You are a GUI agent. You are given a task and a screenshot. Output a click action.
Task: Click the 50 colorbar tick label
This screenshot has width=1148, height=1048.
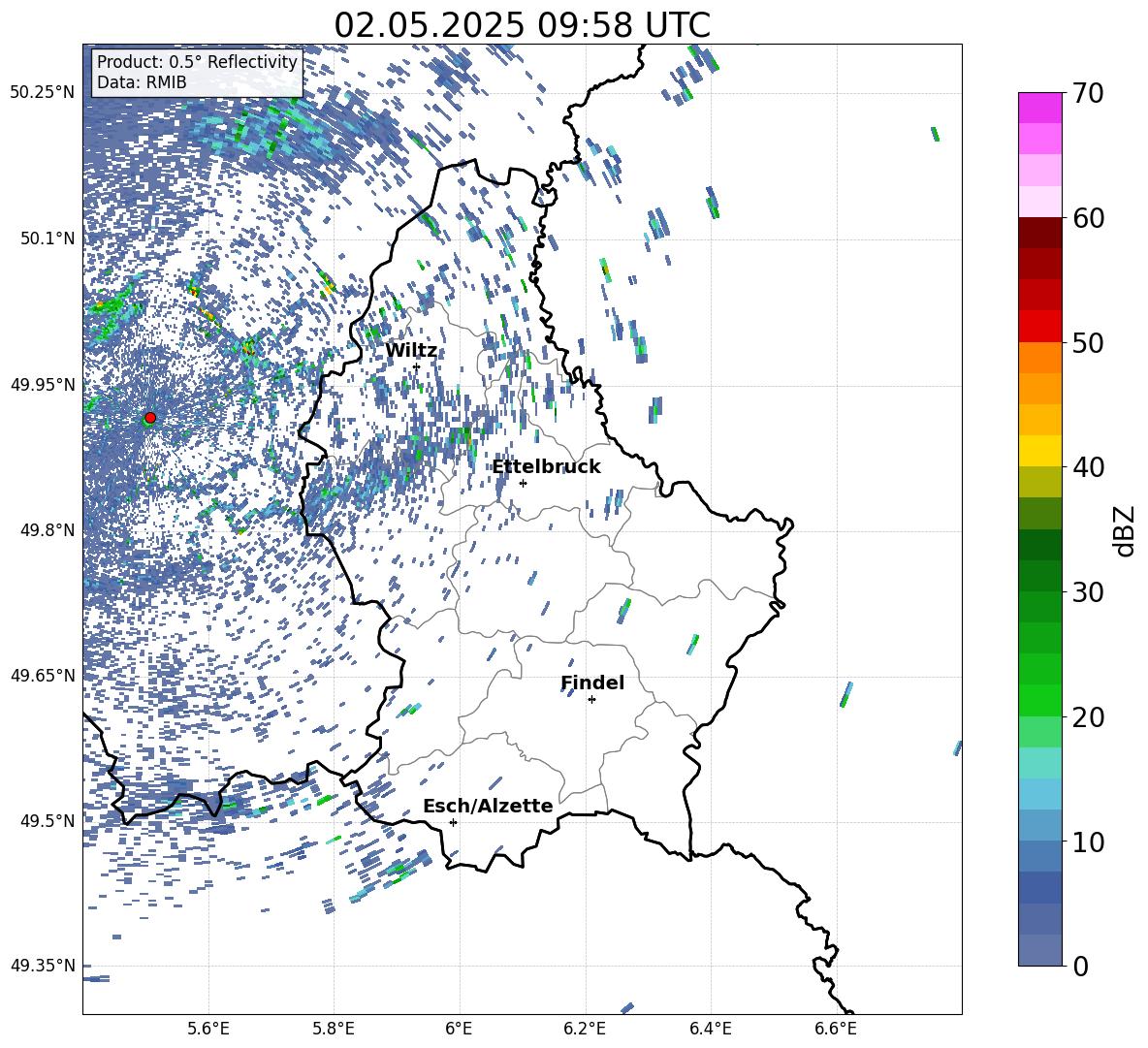(1088, 342)
